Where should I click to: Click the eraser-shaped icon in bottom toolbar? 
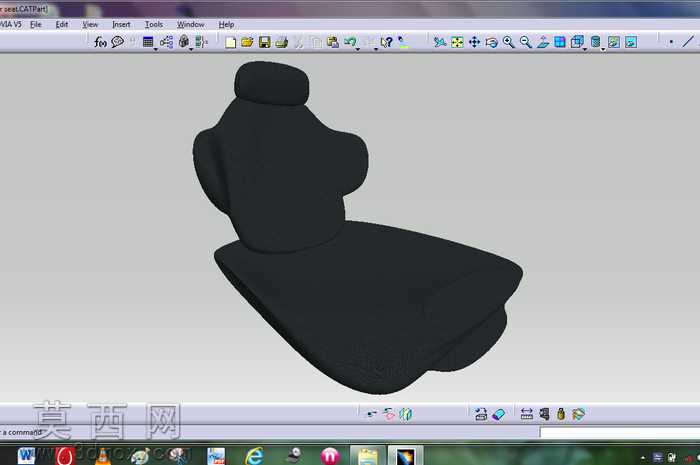pyautogui.click(x=498, y=415)
